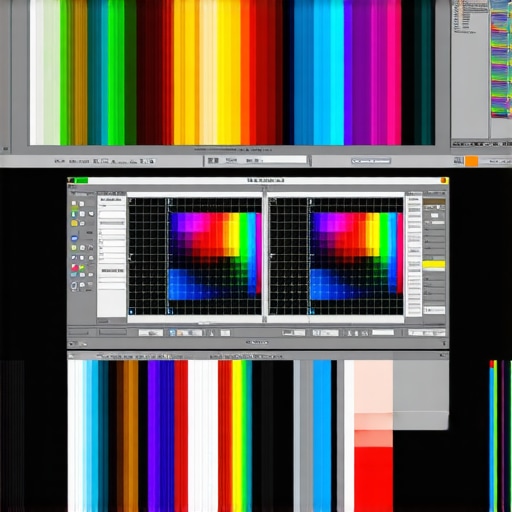Select the blue rounded icon in tool palette
This screenshot has width=512, height=512.
coord(74,238)
